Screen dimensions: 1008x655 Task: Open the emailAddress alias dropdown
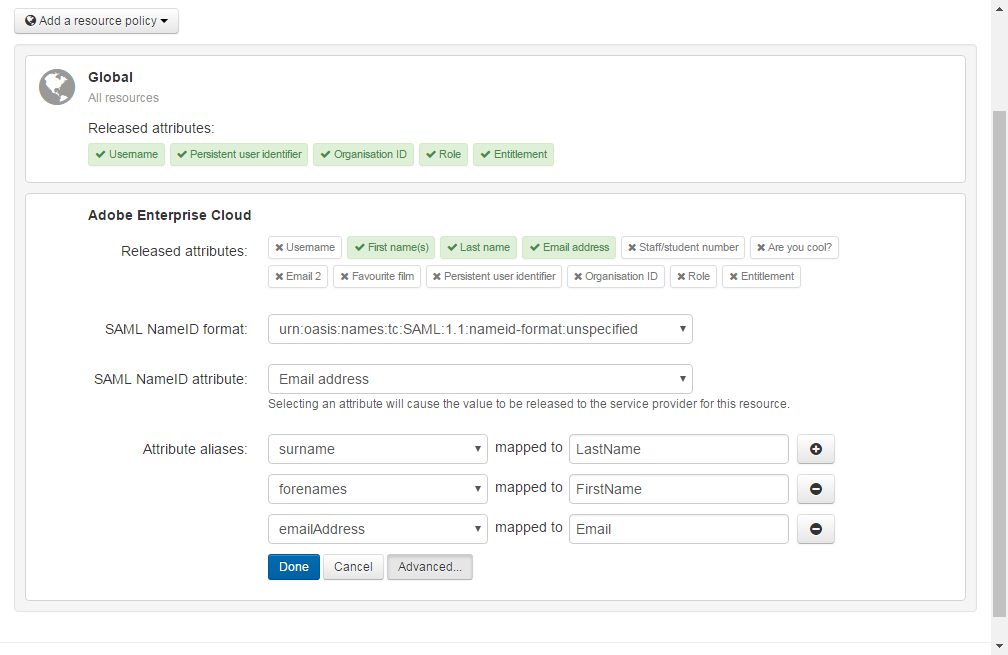point(378,530)
